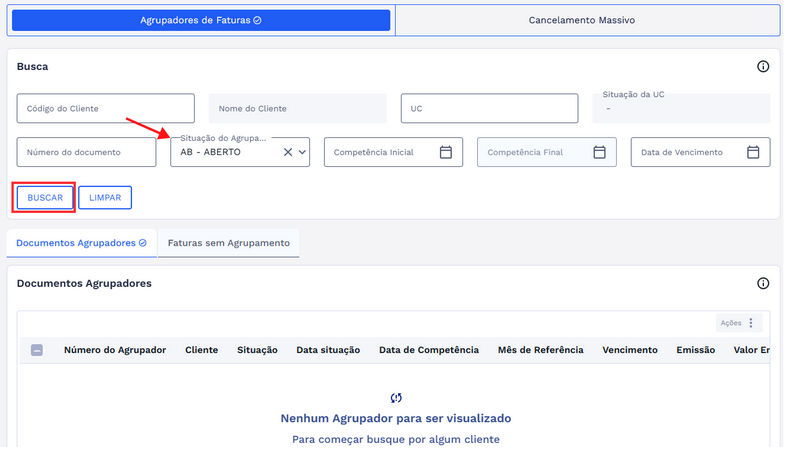This screenshot has height=469, width=787.
Task: Open the Data de Vencimento calendar picker
Action: pos(753,152)
